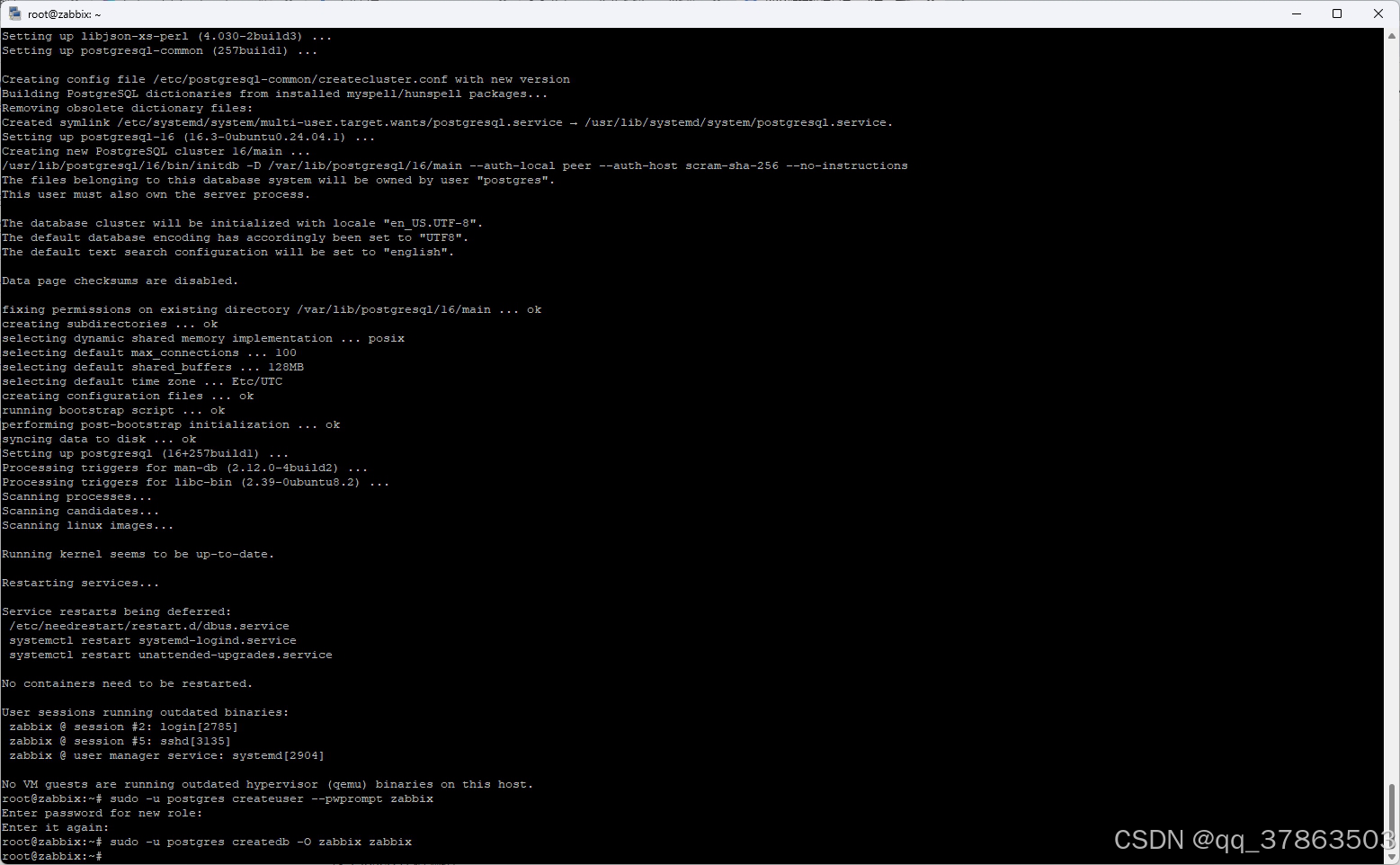Click 'Scanning linux images...' line
The image size is (1400, 865).
pyautogui.click(x=88, y=525)
